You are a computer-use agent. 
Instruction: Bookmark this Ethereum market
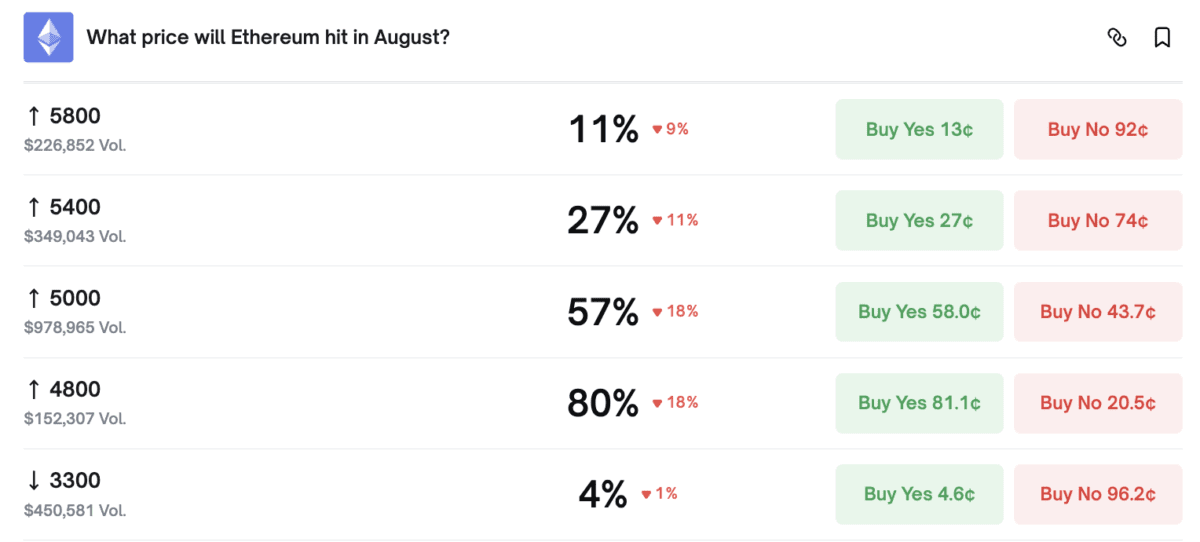(x=1162, y=38)
